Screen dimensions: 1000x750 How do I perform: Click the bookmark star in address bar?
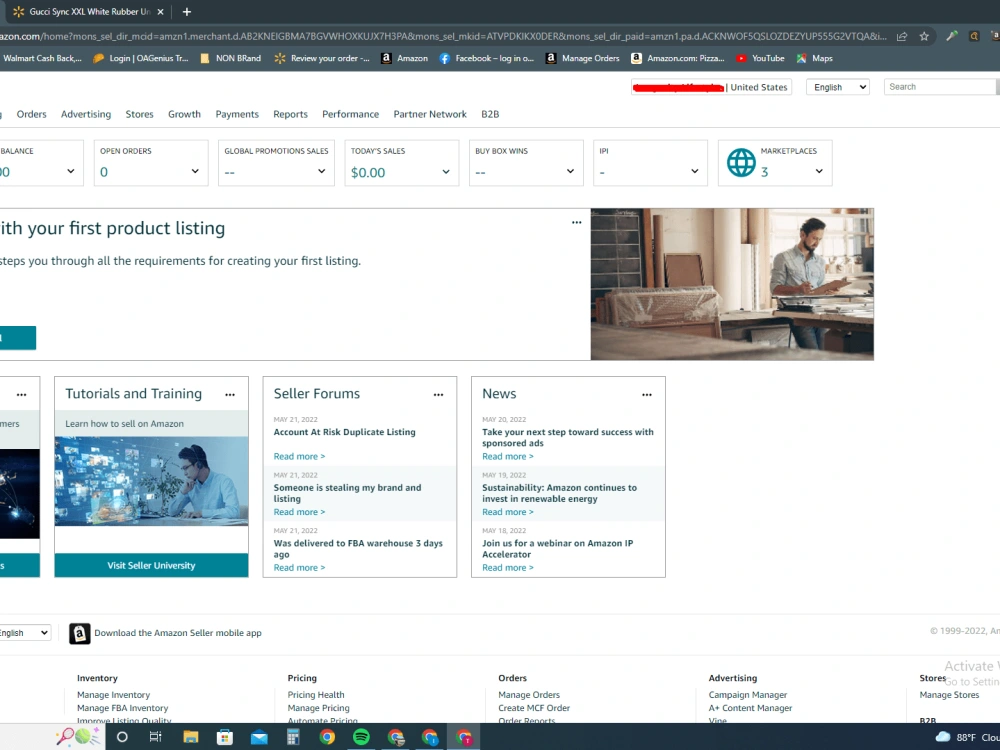[924, 36]
